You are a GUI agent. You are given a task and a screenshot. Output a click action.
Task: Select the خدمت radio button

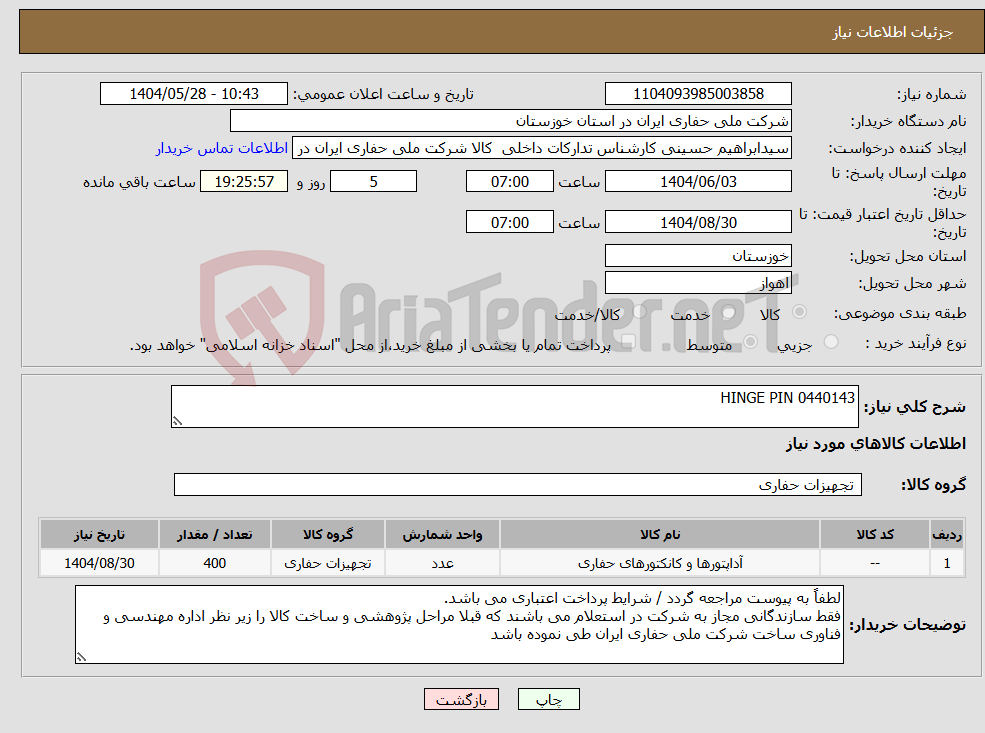pyautogui.click(x=728, y=312)
